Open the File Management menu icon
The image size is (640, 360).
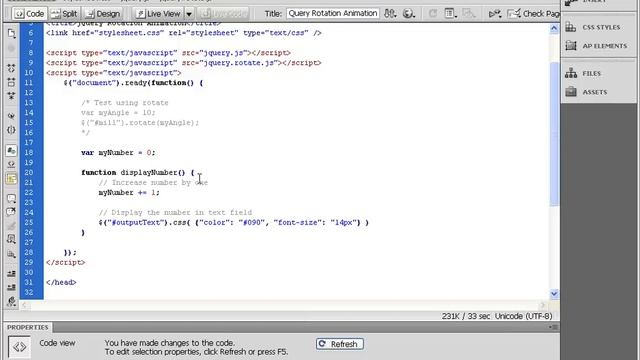tap(390, 14)
